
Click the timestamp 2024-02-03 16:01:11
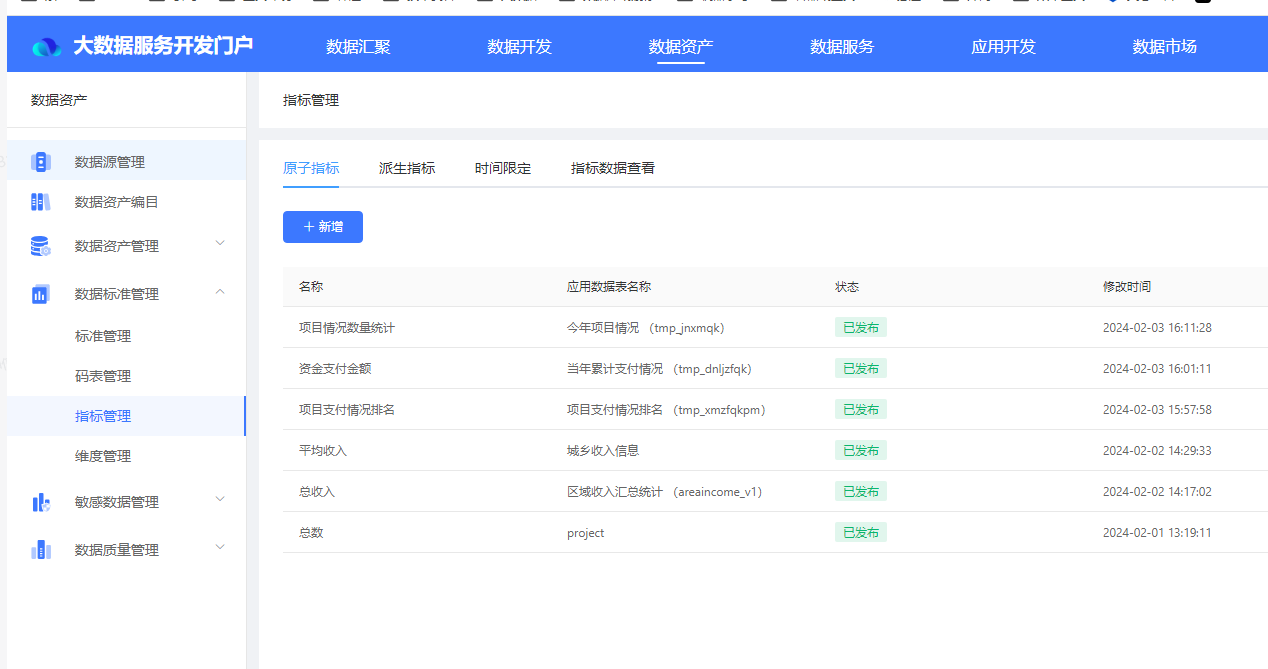coord(1157,369)
